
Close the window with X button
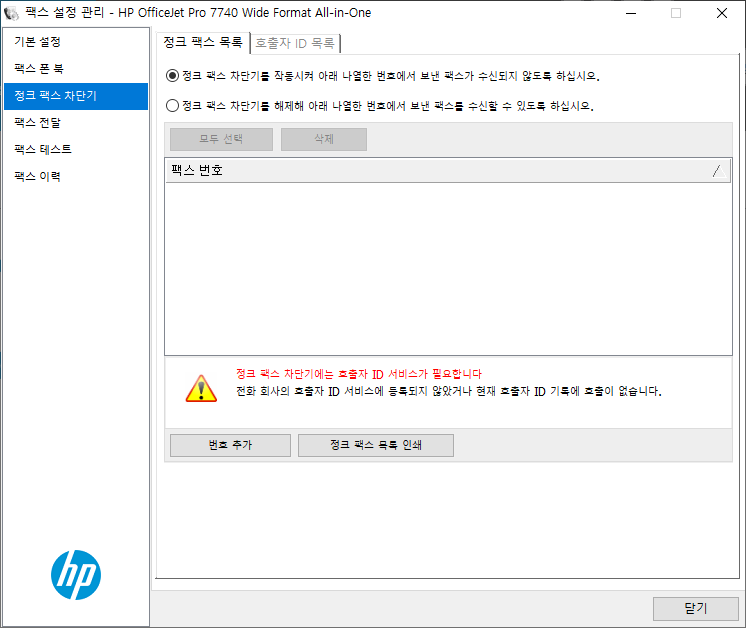pyautogui.click(x=722, y=13)
